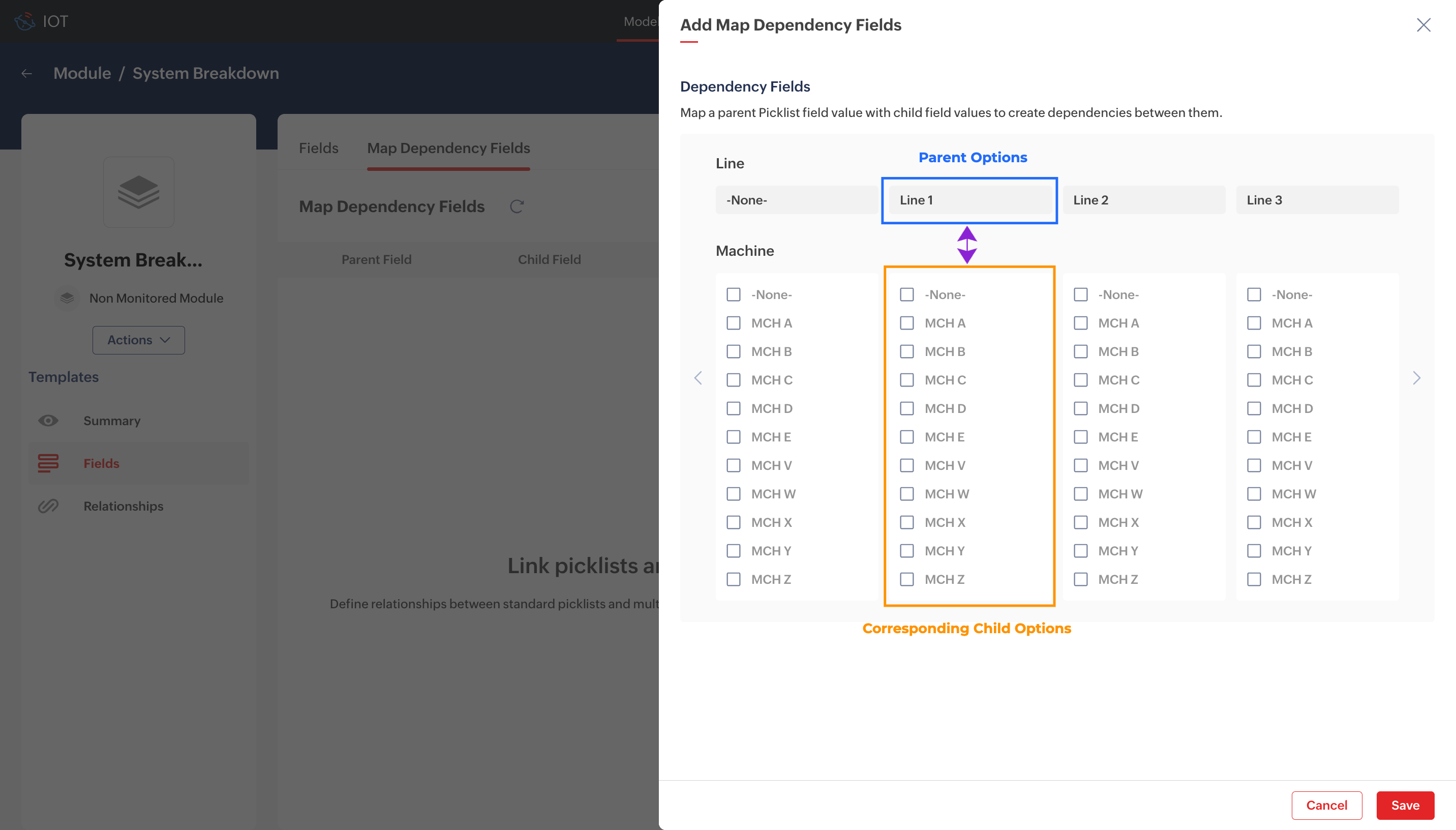The height and width of the screenshot is (830, 1456).
Task: Click the layers module thumbnail icon
Action: pos(138,192)
